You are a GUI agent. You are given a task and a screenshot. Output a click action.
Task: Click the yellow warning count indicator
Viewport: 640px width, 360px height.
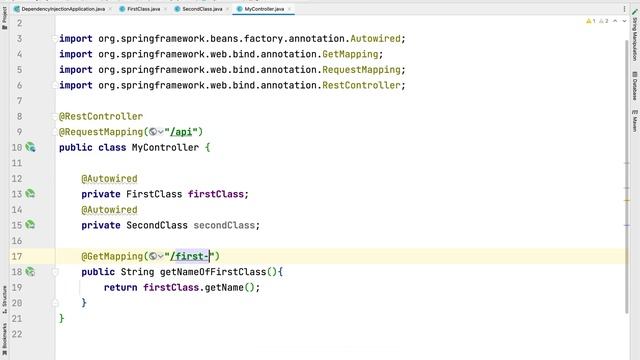tap(591, 21)
